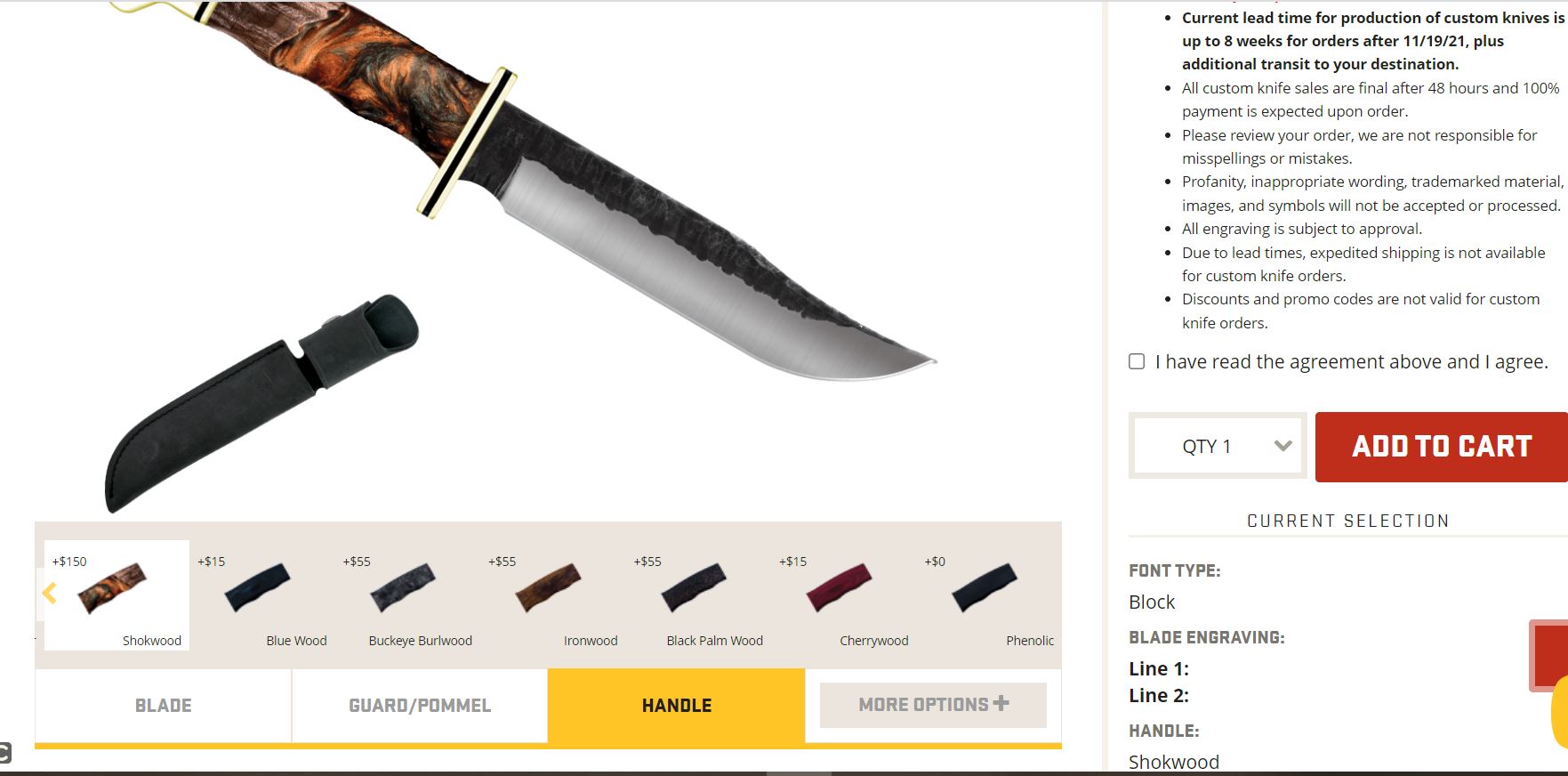Open the QTY 1 dropdown
The height and width of the screenshot is (776, 1568).
(x=1218, y=446)
